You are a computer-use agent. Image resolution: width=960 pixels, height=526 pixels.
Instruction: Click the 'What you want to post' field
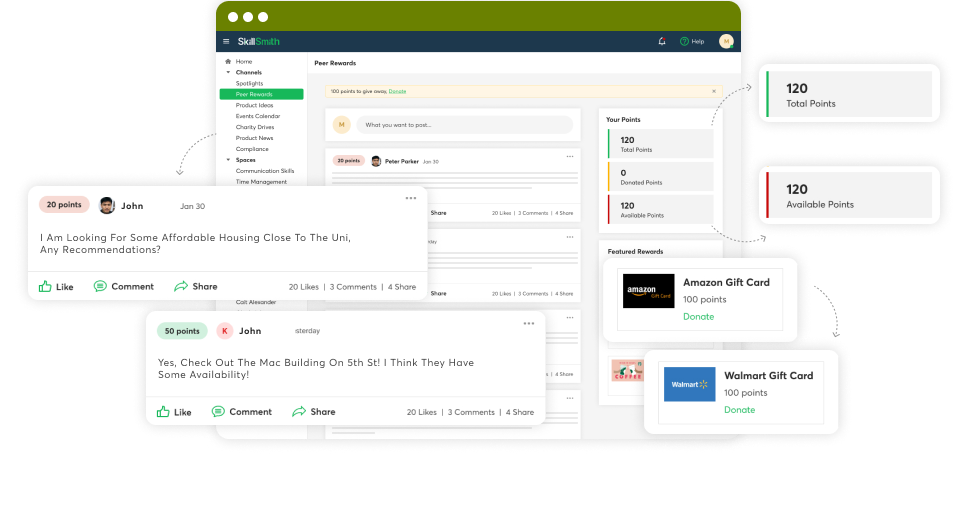[466, 125]
